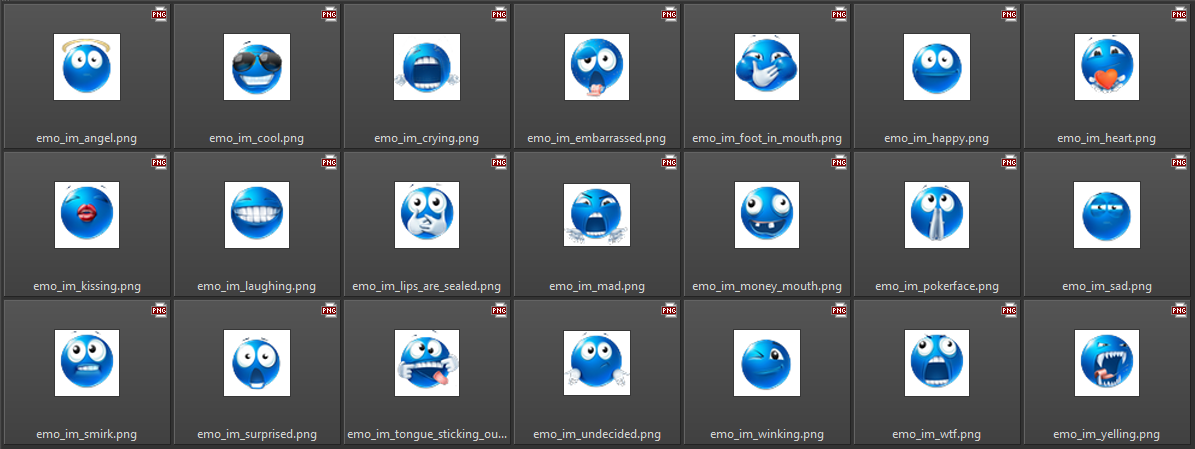
Task: Click the file name emo_im_surprised.png
Action: pyautogui.click(x=257, y=435)
